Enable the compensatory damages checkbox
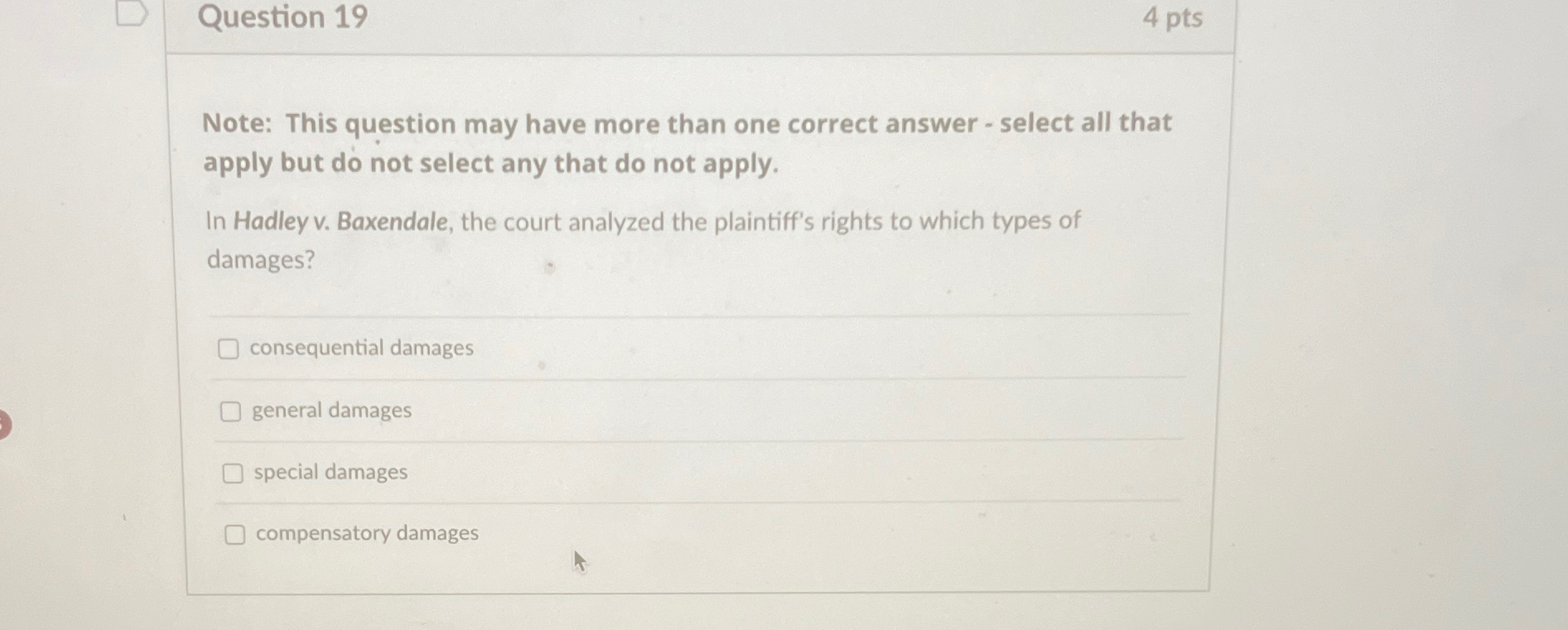 [x=235, y=535]
